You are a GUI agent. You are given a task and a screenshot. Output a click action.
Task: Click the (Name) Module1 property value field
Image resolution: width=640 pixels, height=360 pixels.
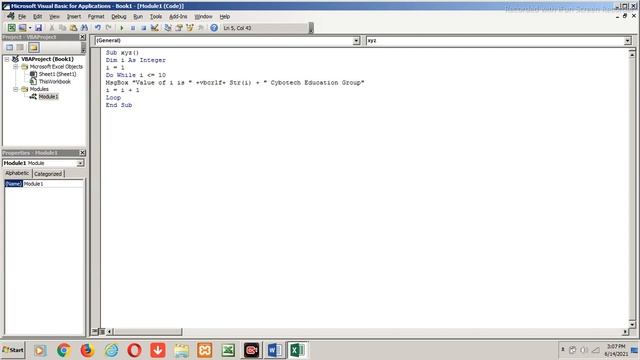[53, 184]
